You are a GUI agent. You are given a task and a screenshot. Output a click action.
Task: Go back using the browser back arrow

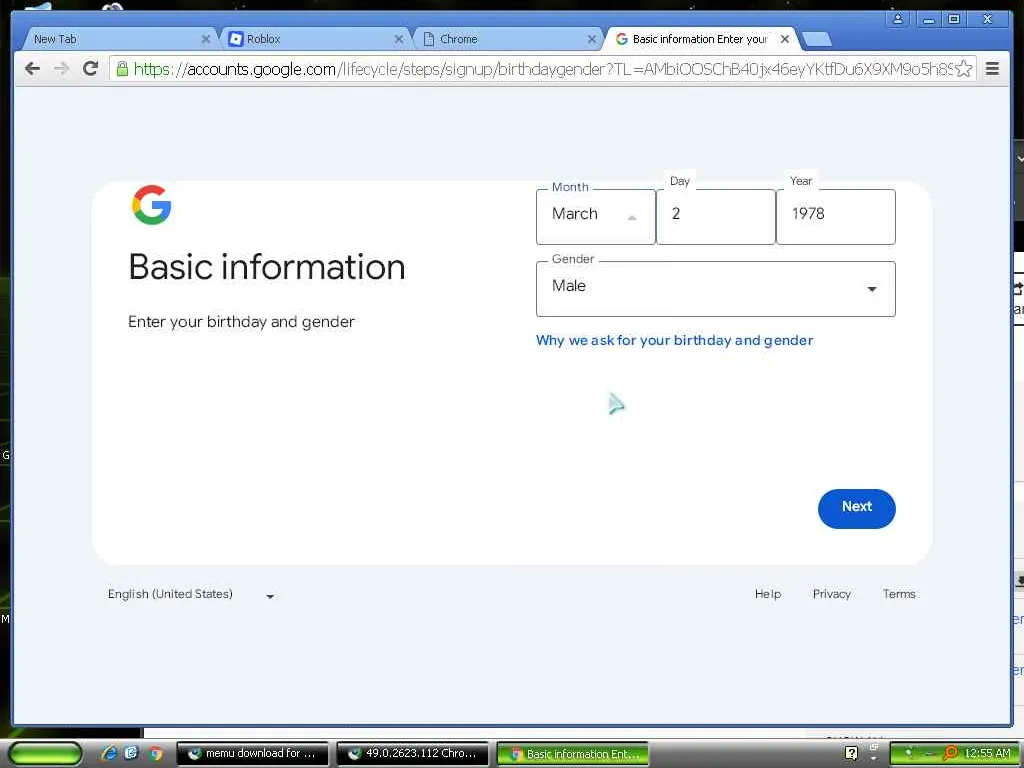[31, 69]
